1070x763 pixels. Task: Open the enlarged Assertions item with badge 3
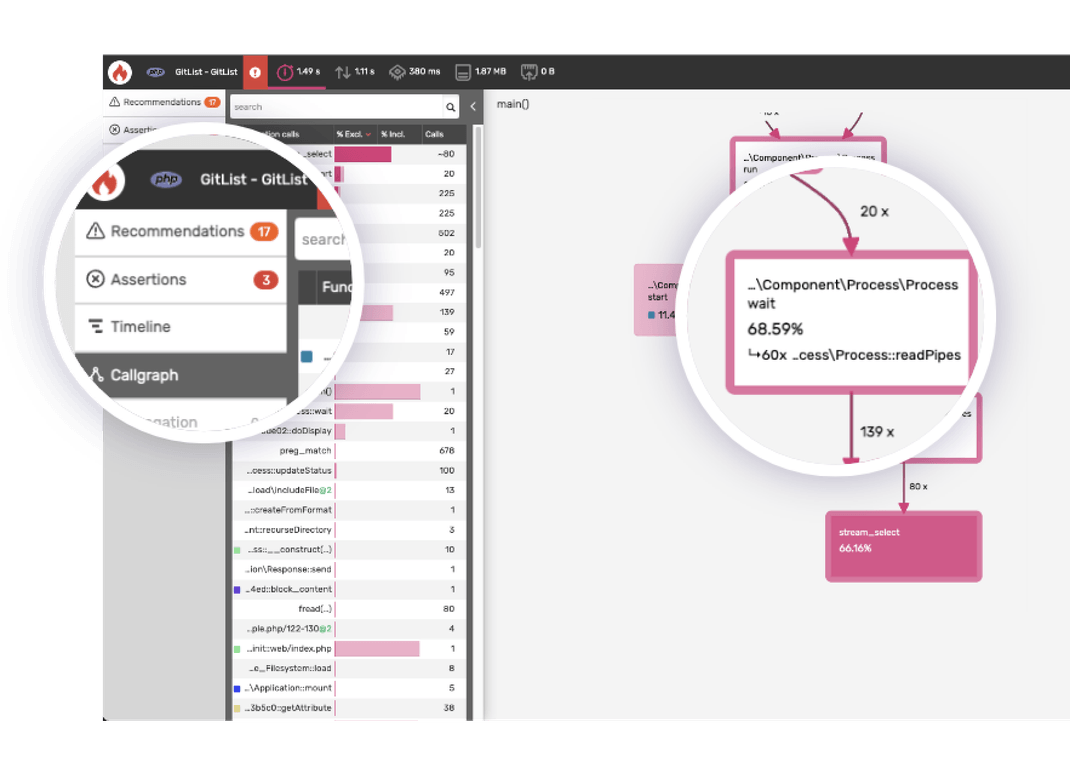click(x=181, y=280)
